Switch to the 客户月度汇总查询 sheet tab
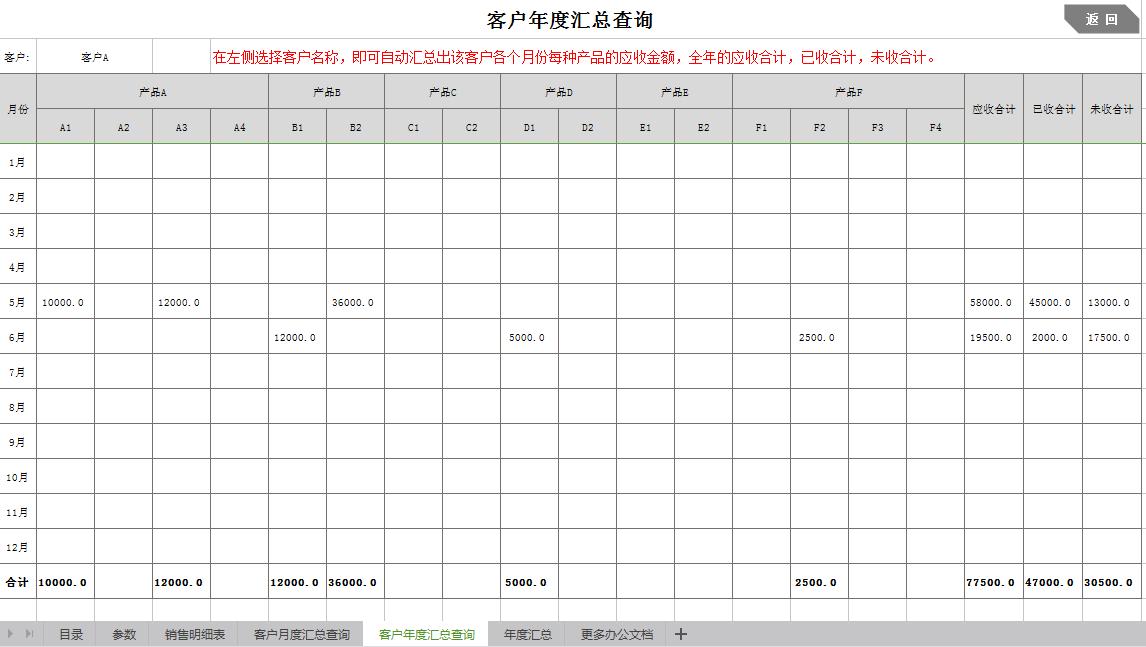This screenshot has width=1146, height=647. pyautogui.click(x=301, y=634)
